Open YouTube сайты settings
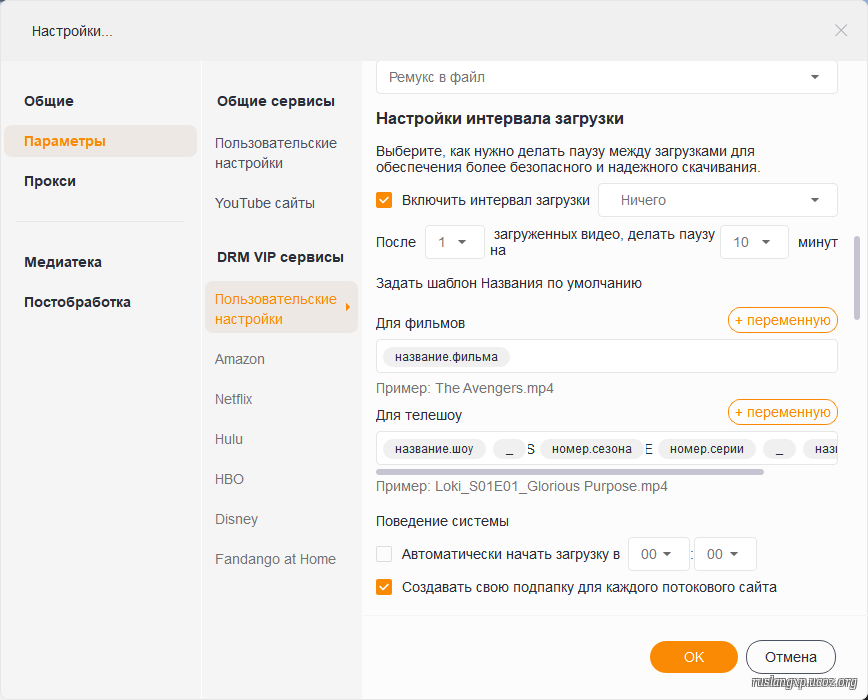 [x=265, y=203]
